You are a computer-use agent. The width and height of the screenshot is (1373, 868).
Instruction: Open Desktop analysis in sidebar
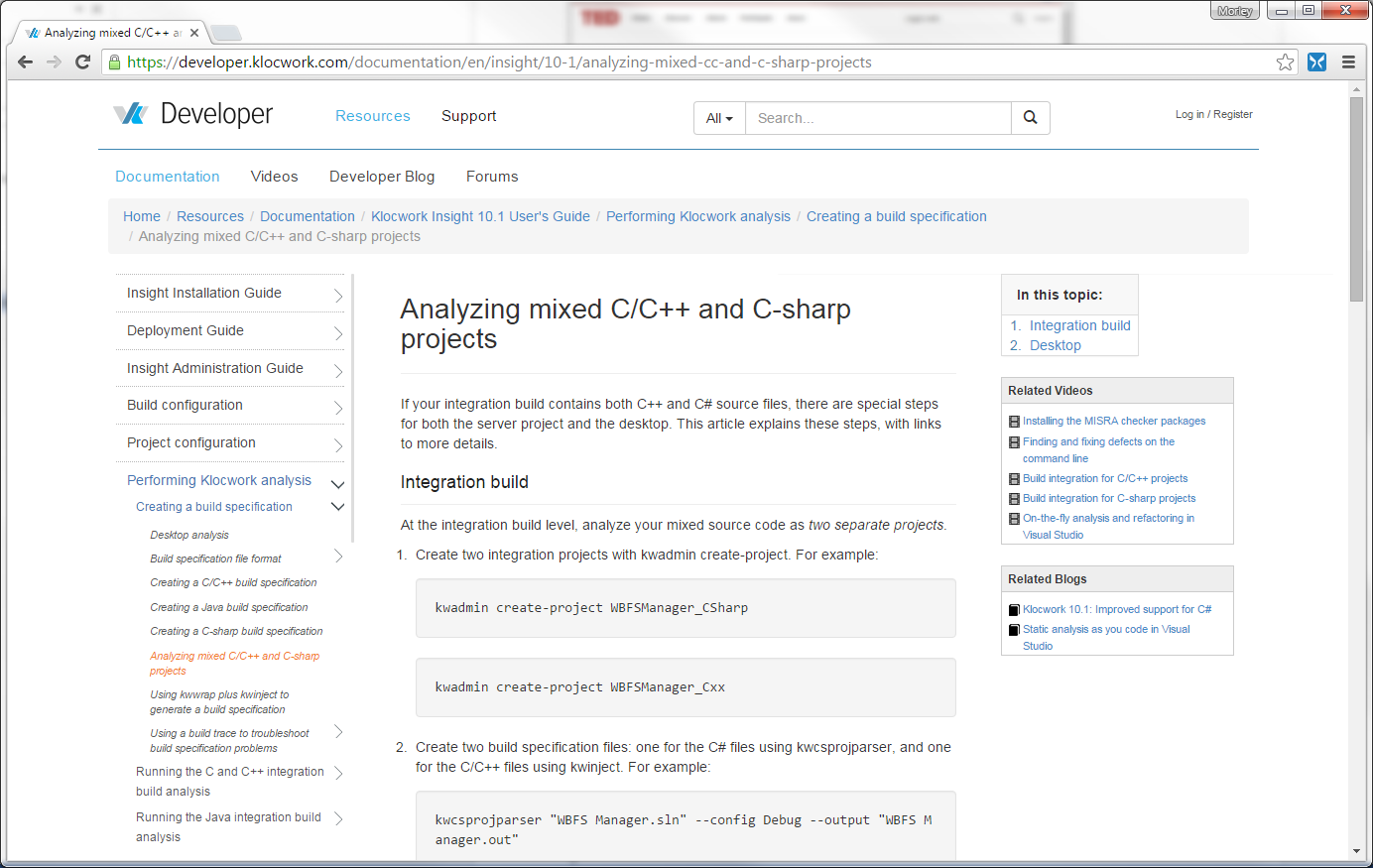tap(189, 535)
